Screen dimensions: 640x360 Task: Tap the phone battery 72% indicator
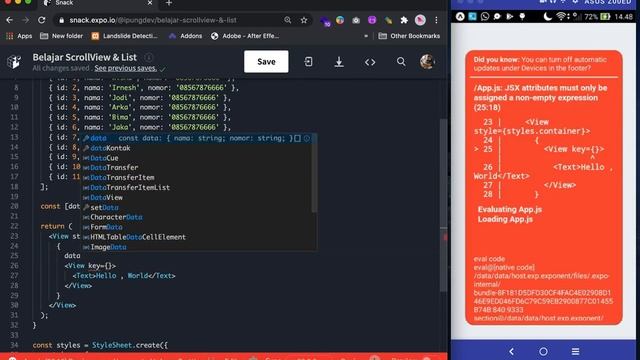(597, 17)
